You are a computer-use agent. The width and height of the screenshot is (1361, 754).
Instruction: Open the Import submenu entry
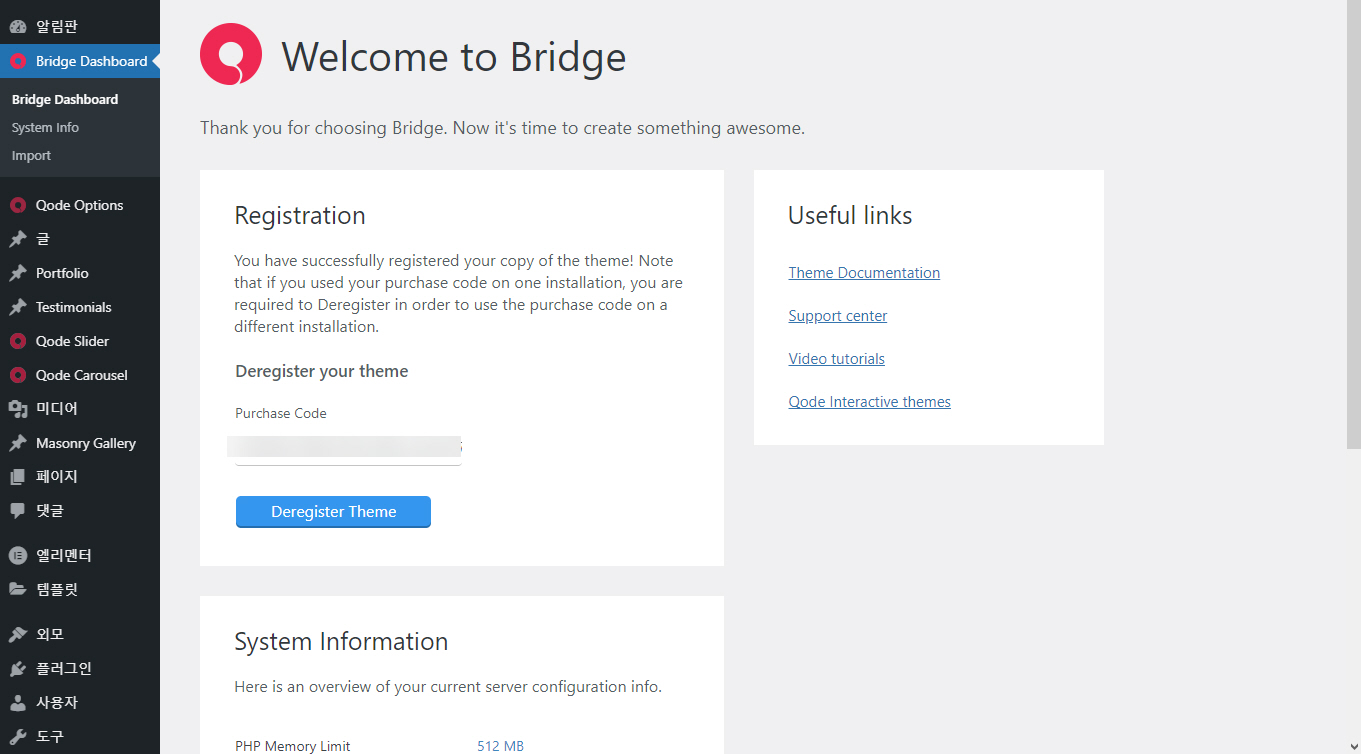click(31, 155)
